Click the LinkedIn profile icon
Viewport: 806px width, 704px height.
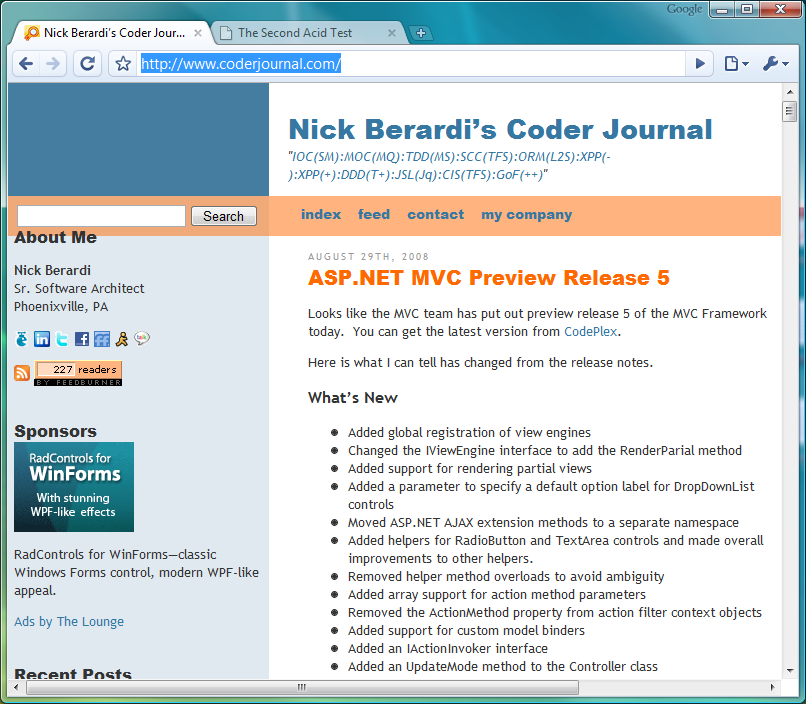click(x=42, y=339)
